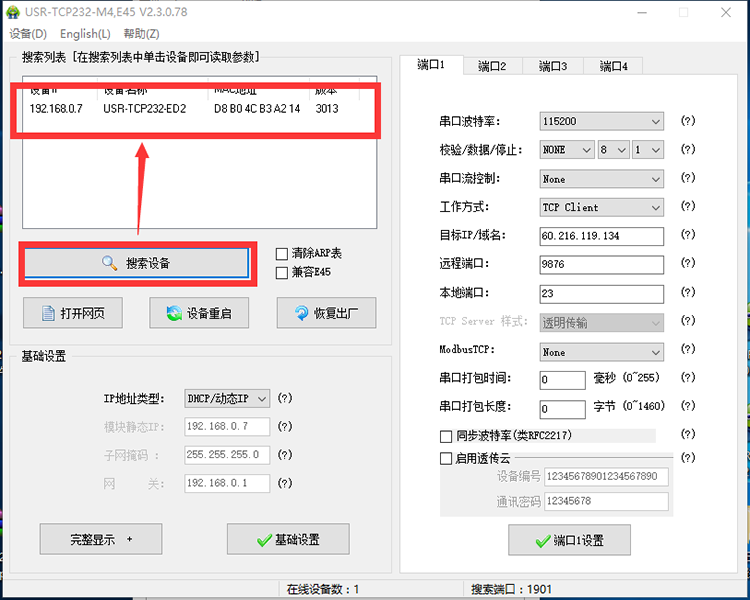Image resolution: width=750 pixels, height=600 pixels.
Task: Click the 搜索设备 search device button
Action: coord(136,263)
